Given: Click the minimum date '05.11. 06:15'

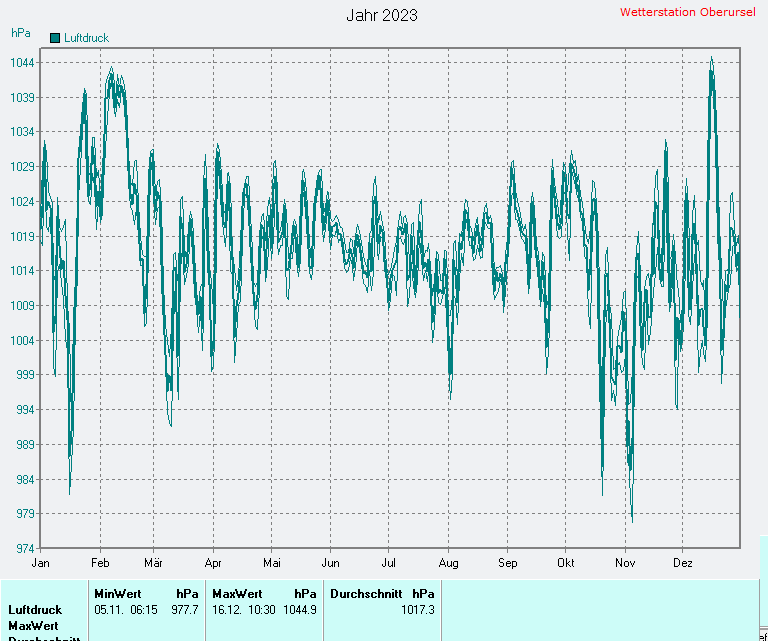Looking at the screenshot, I should (126, 610).
